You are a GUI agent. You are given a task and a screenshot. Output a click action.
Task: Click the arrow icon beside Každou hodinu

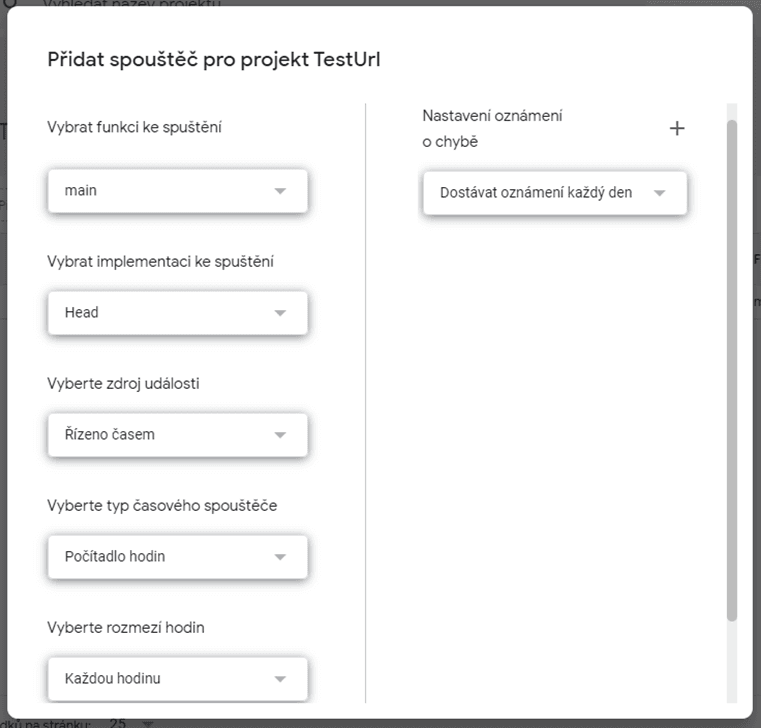pos(280,679)
